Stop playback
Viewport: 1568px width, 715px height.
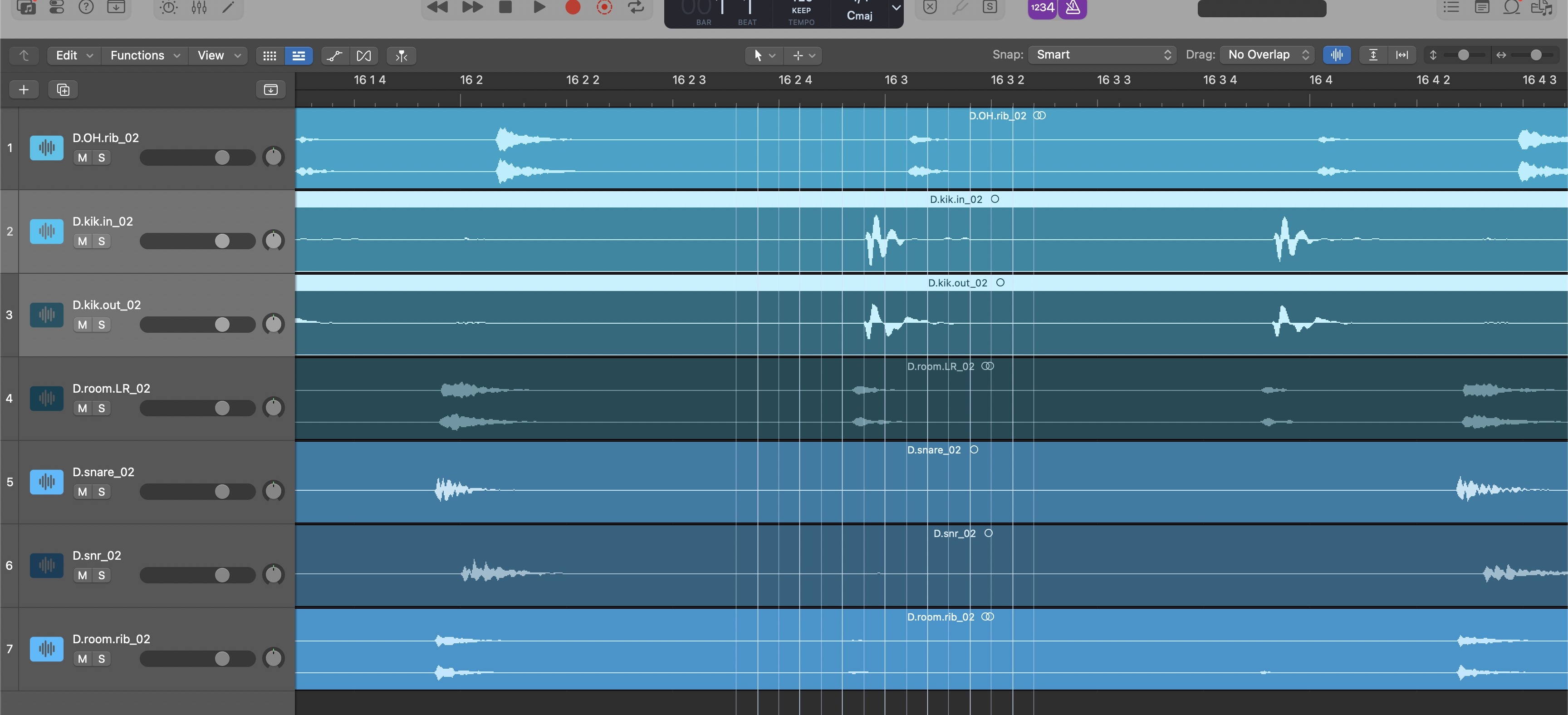click(505, 7)
